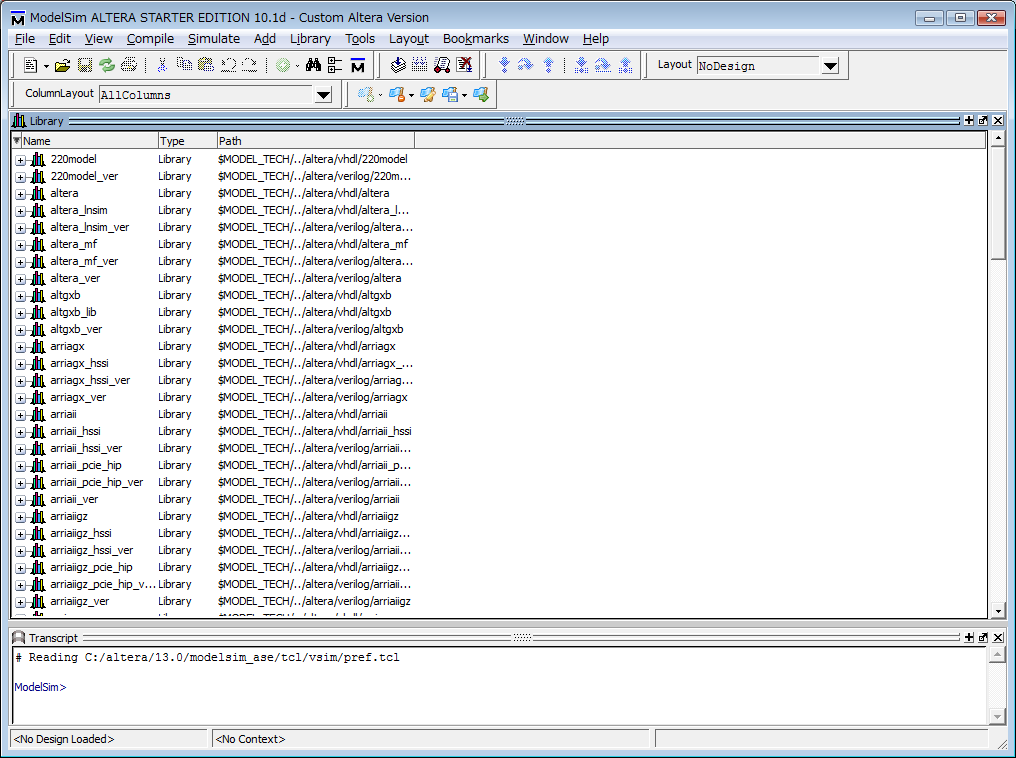Click the Library column filter triangle icon

(x=17, y=141)
